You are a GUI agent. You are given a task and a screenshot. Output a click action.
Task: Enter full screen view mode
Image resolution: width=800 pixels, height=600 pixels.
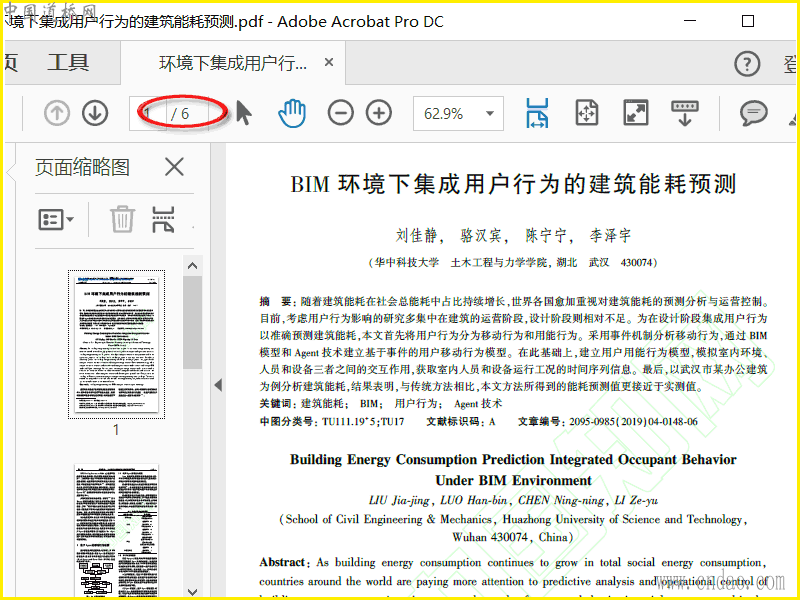(636, 113)
